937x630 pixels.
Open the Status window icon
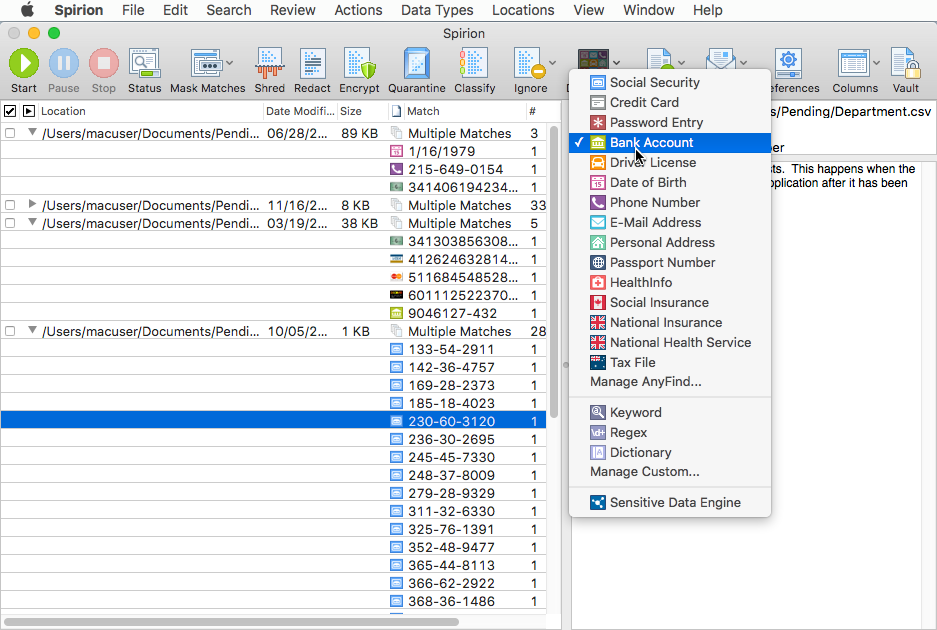145,63
